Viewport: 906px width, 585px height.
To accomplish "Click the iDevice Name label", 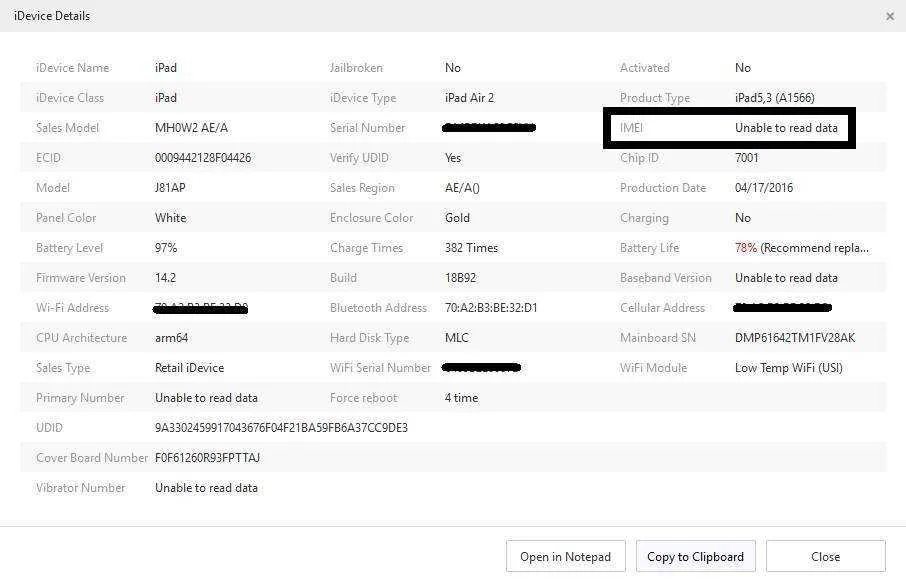I will click(72, 68).
